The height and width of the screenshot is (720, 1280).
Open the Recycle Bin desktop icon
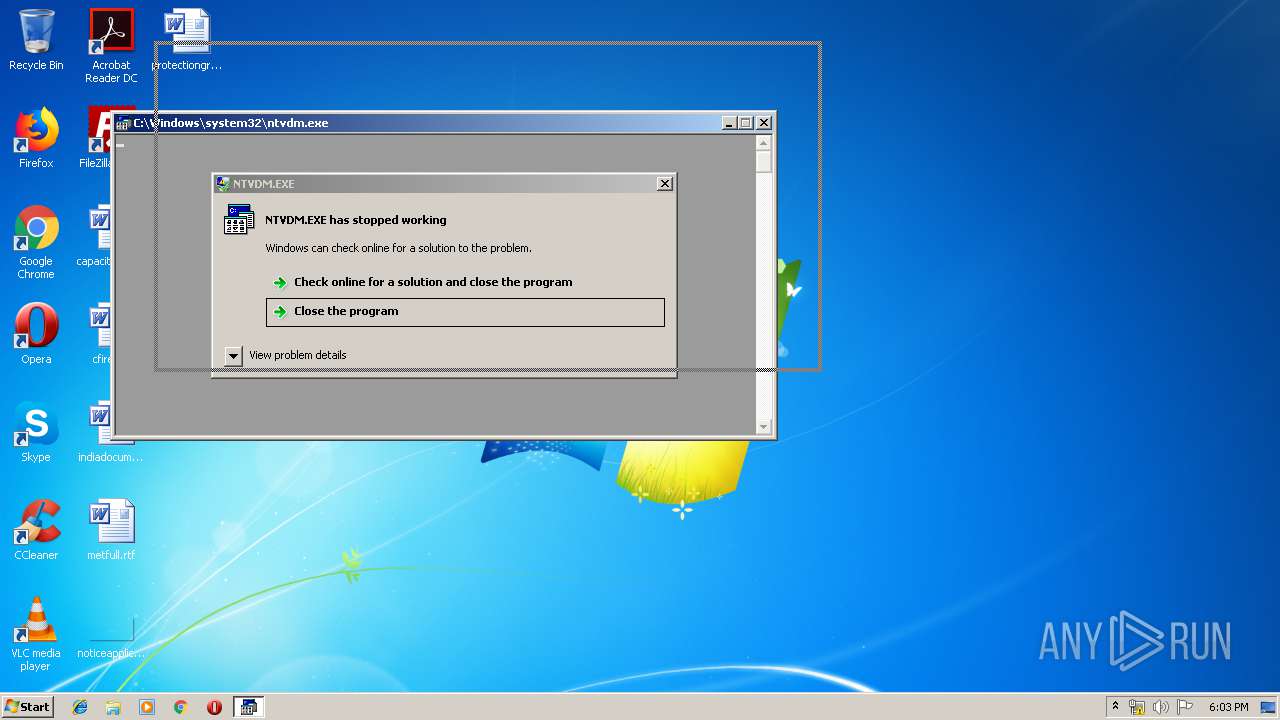point(36,40)
